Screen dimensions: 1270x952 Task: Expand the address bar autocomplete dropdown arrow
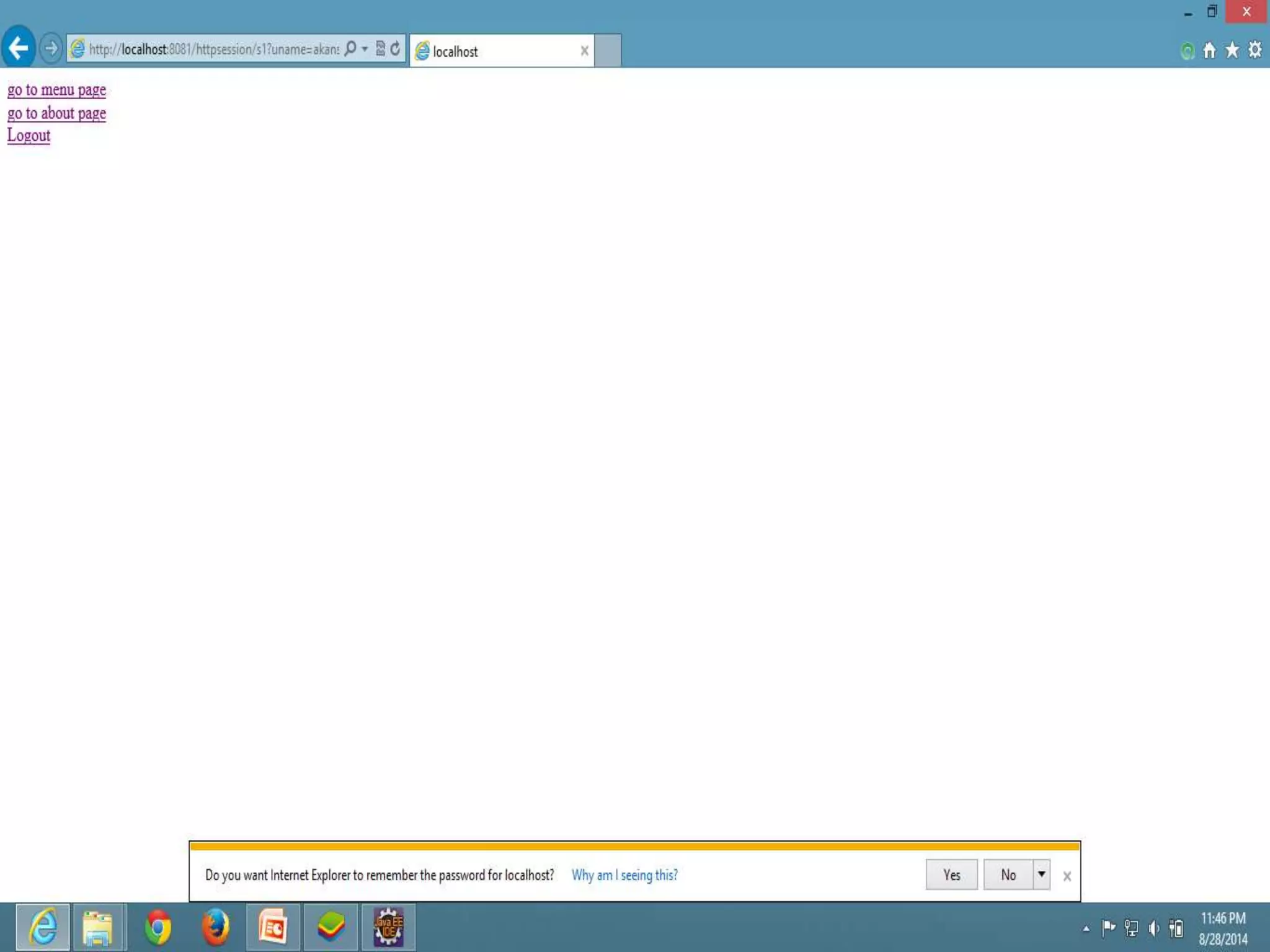click(365, 48)
